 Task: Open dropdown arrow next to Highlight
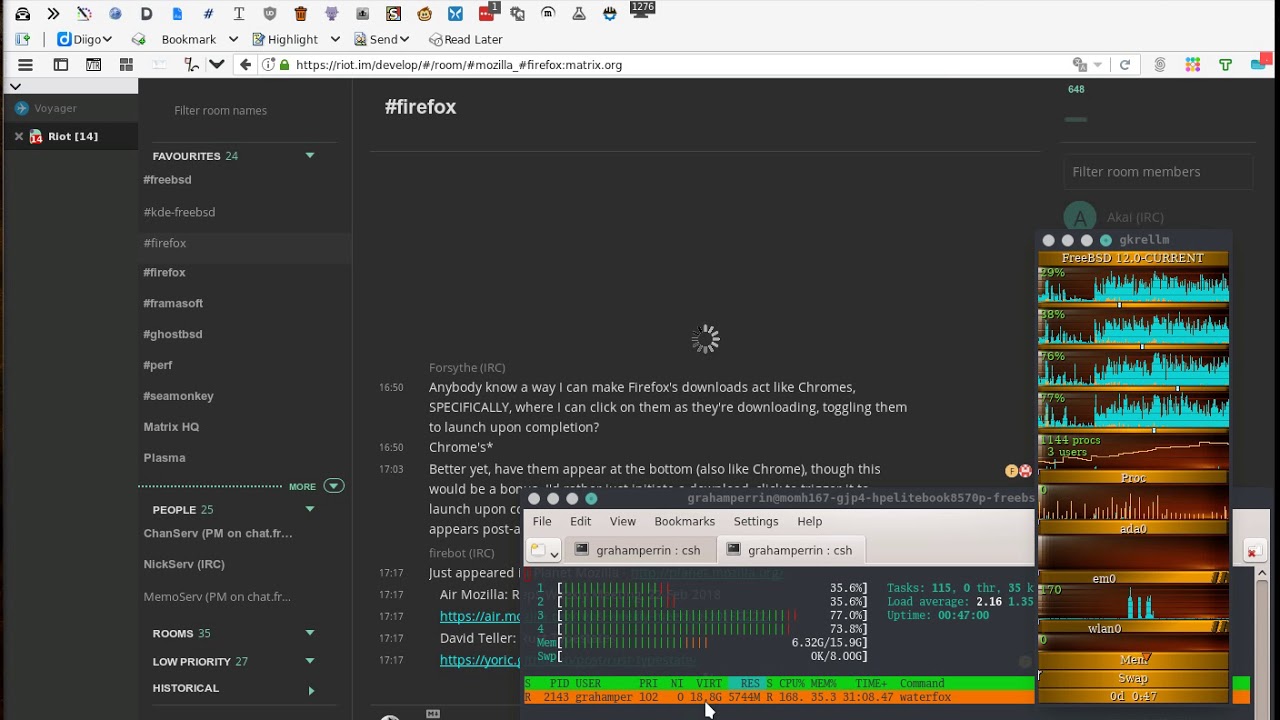pos(335,39)
